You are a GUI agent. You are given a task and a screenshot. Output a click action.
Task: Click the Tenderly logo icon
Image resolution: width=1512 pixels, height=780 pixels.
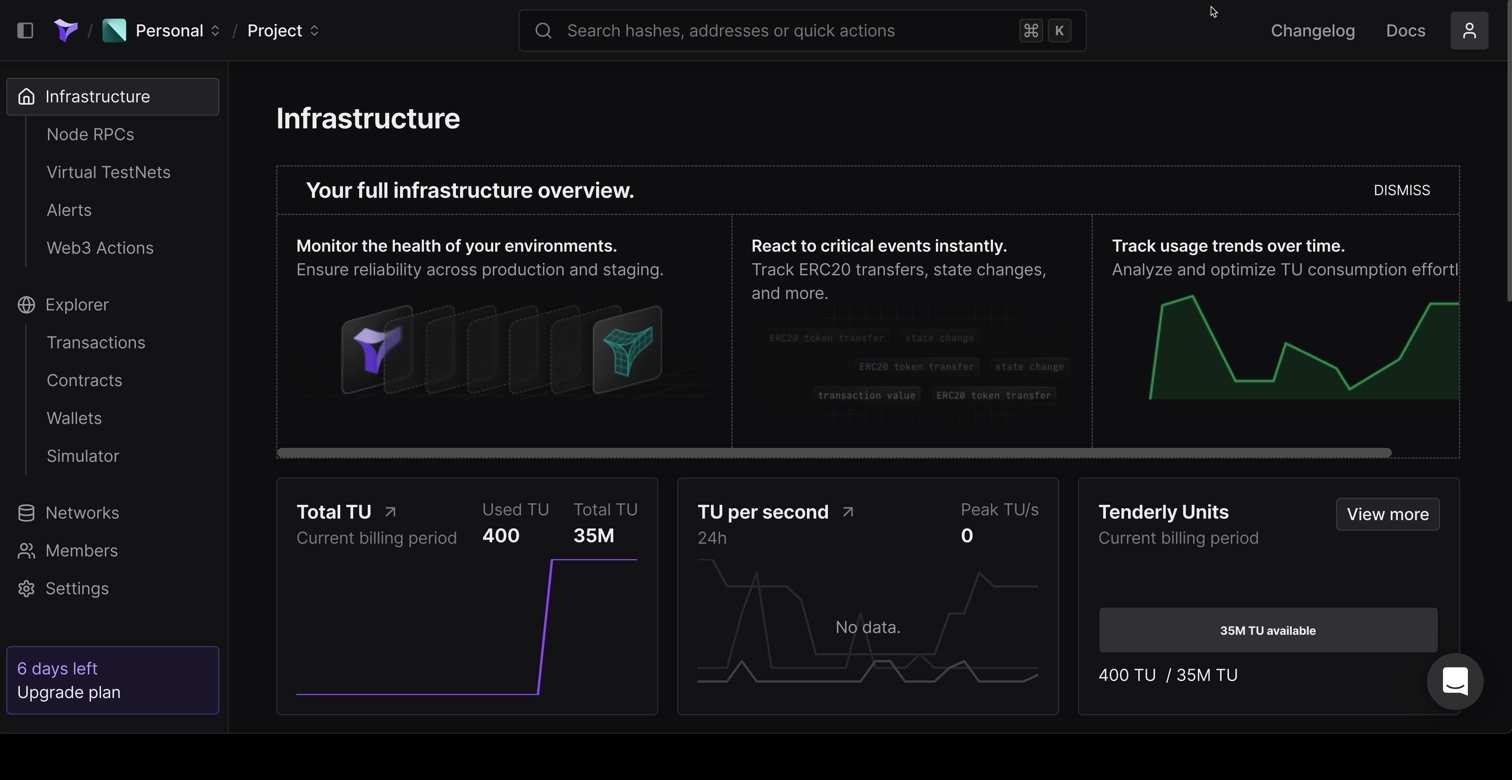(x=66, y=31)
